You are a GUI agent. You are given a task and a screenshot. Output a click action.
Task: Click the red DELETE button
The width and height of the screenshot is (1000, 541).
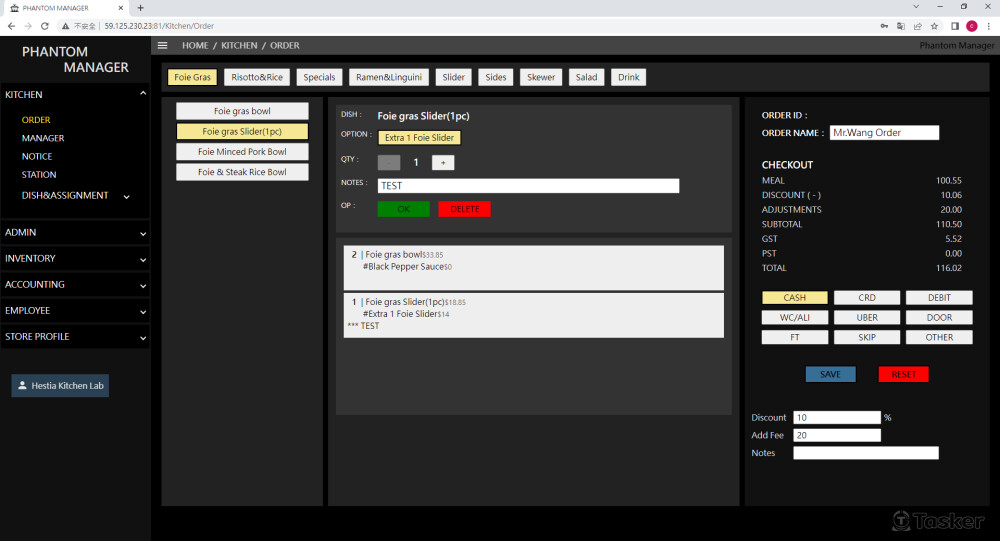click(464, 209)
